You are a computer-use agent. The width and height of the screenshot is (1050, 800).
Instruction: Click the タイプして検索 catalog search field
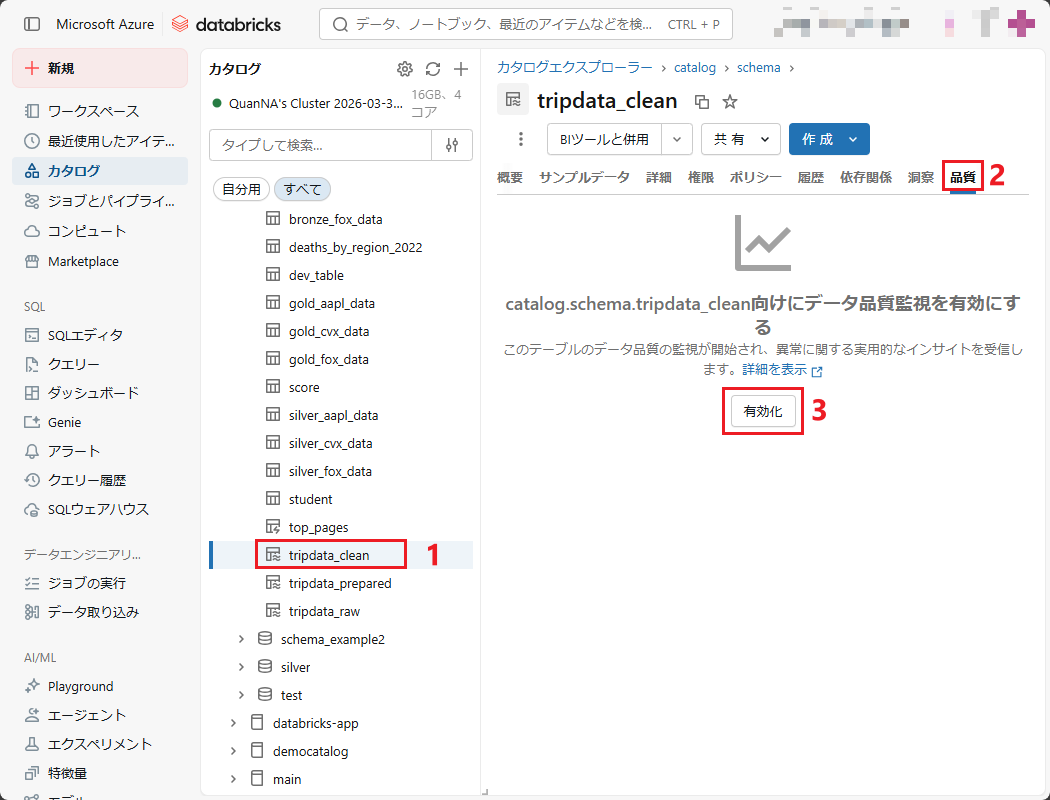[x=320, y=145]
